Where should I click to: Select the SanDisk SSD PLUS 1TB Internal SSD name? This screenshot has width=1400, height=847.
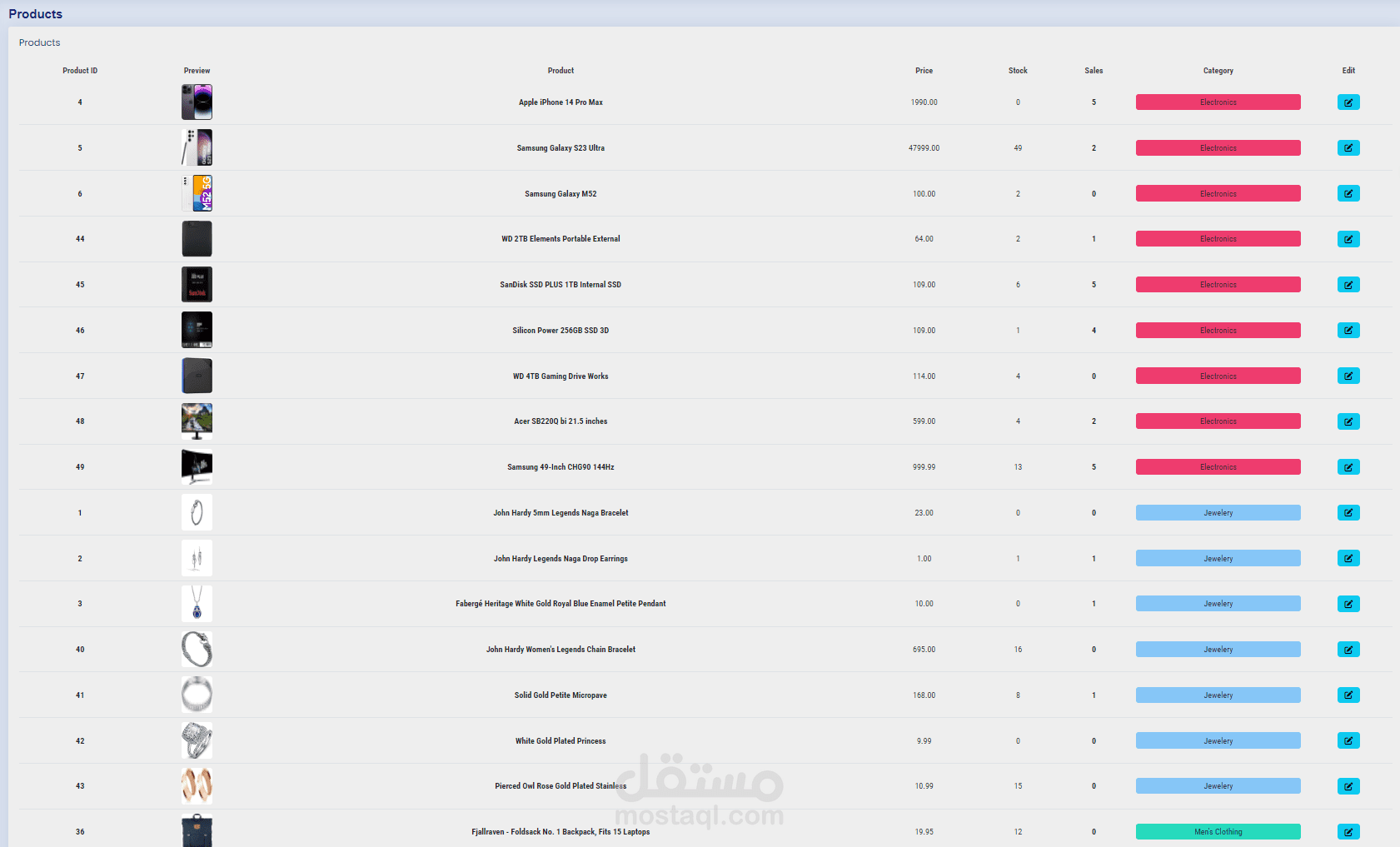tap(560, 285)
